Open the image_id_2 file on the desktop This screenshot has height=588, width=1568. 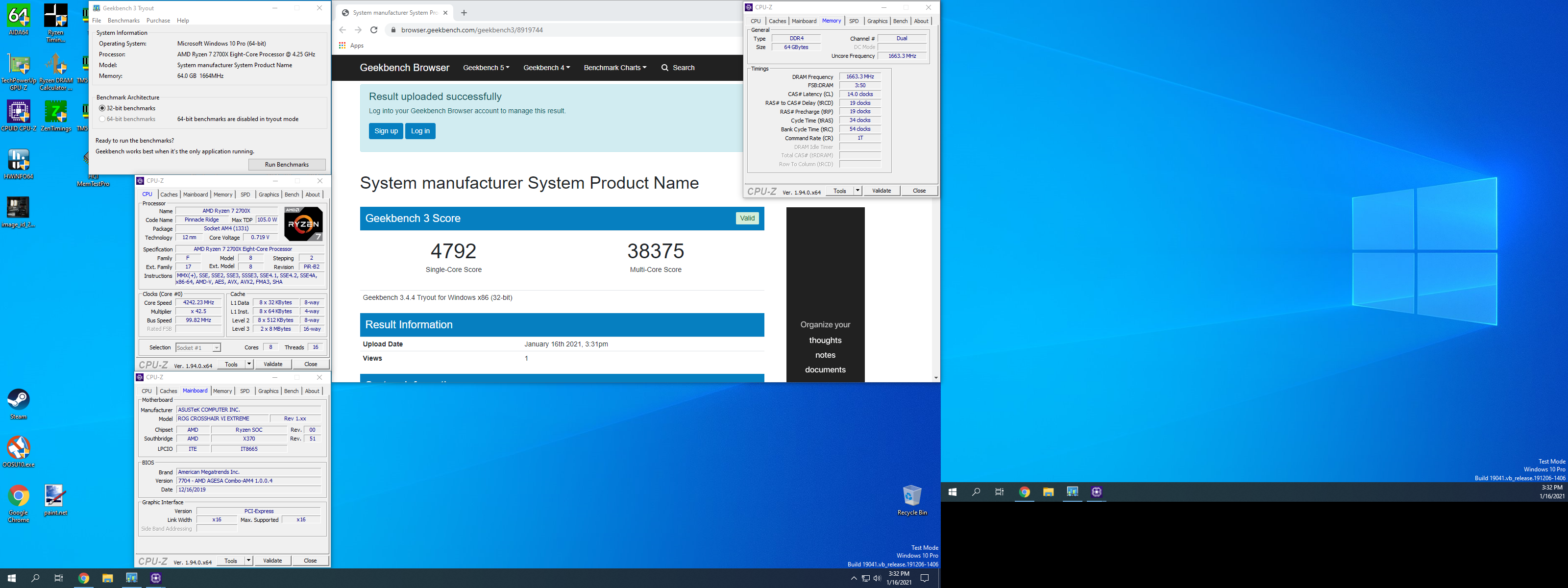(18, 212)
